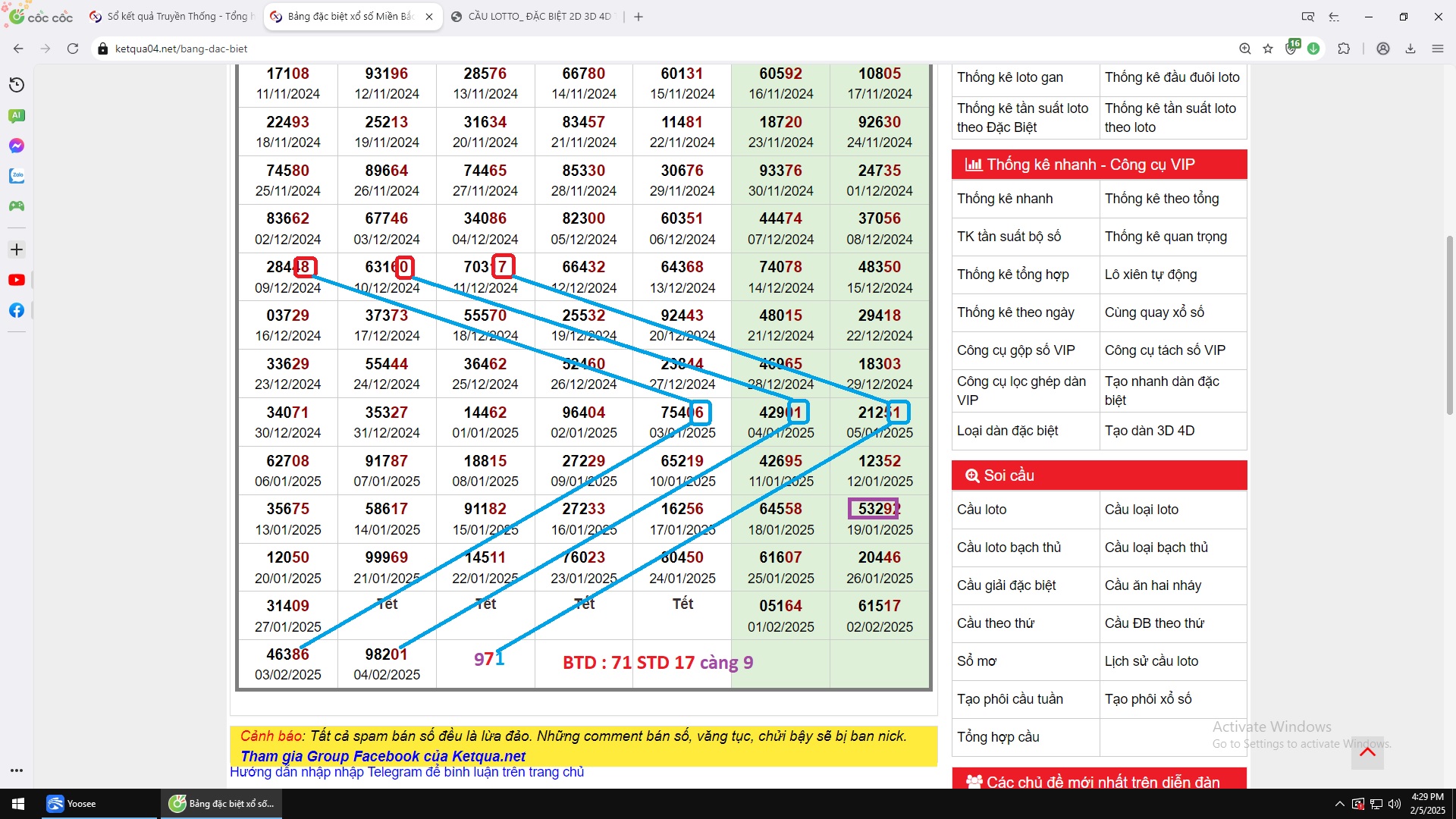Add a new sidebar app
Screen dimensions: 1456x819
pos(17,249)
